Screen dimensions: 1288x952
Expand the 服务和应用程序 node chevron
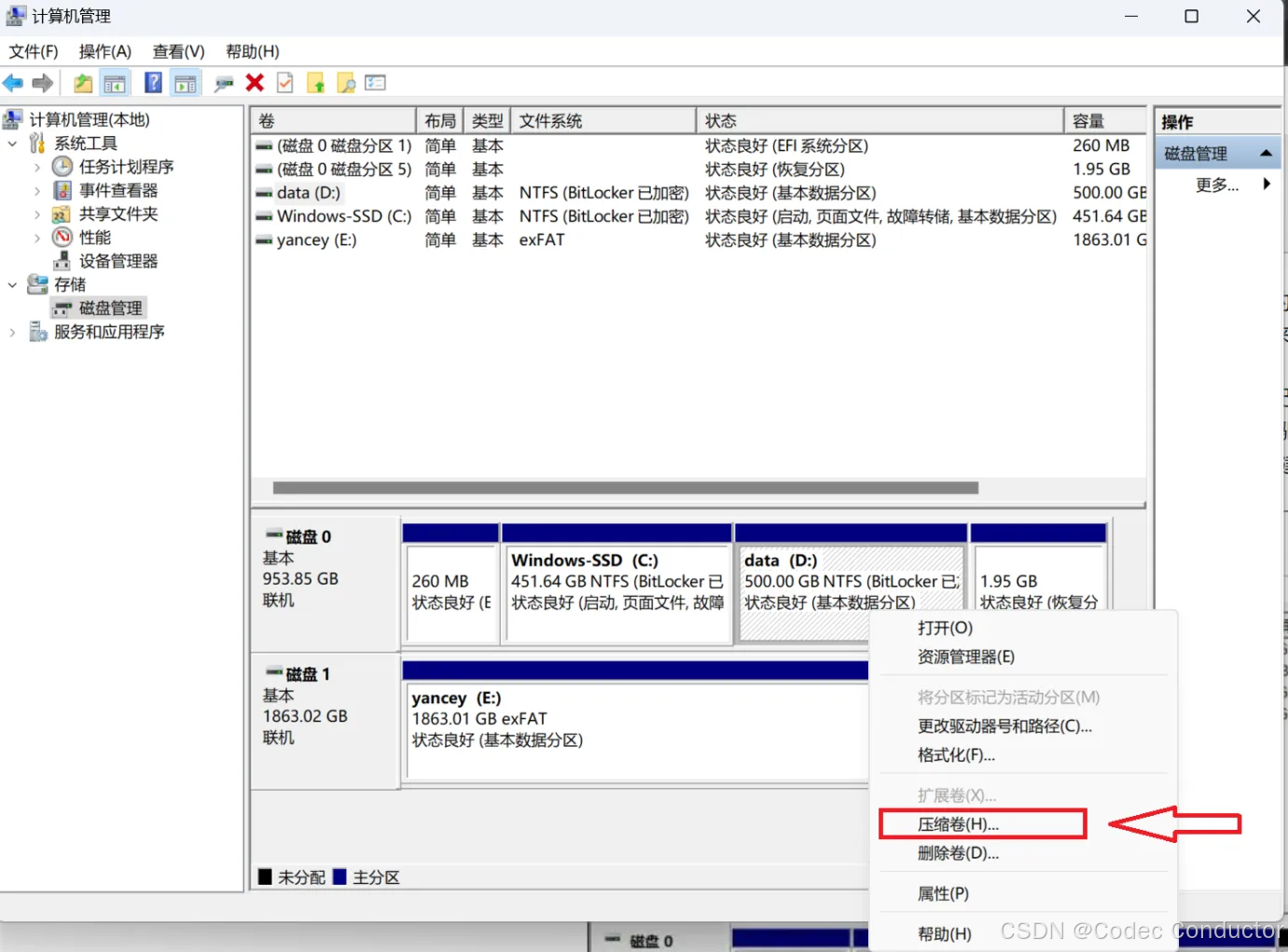click(x=12, y=333)
